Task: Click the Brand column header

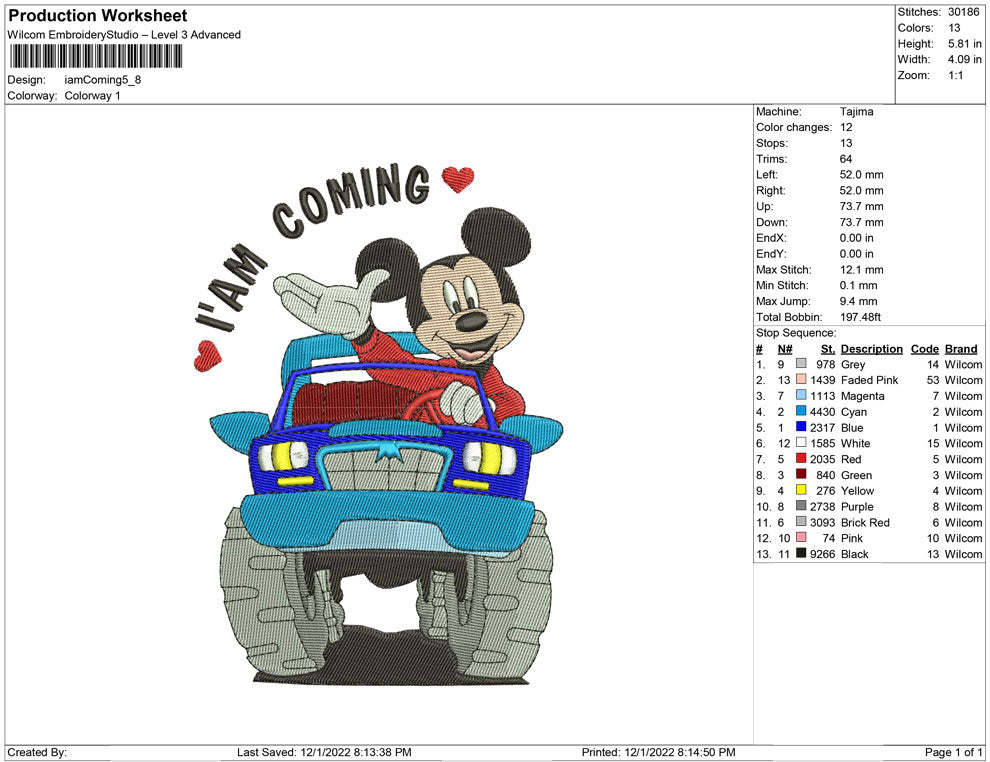Action: point(961,349)
